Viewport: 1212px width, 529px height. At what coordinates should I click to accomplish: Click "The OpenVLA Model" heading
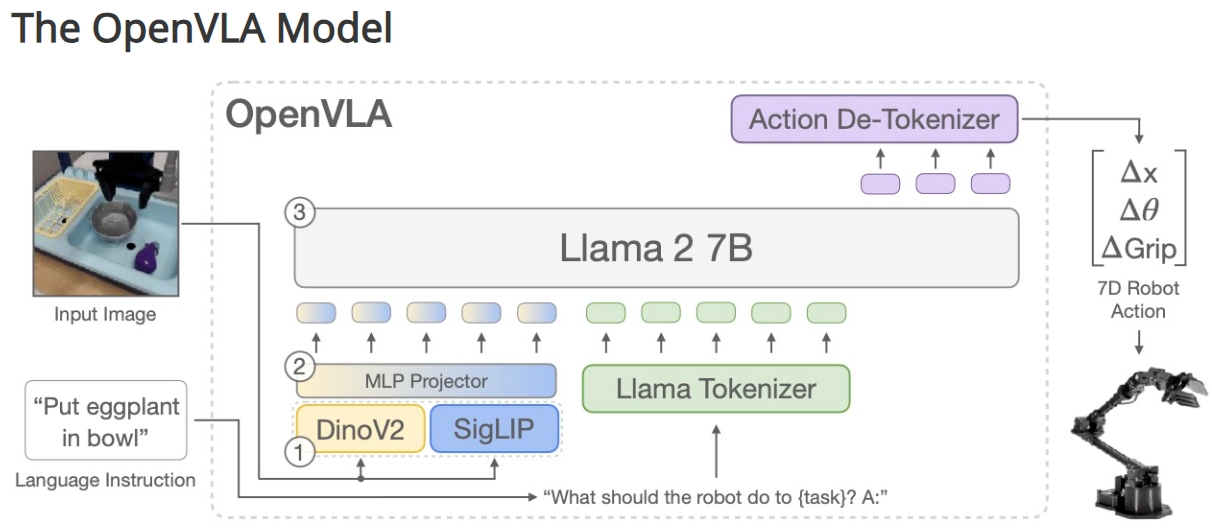point(201,29)
